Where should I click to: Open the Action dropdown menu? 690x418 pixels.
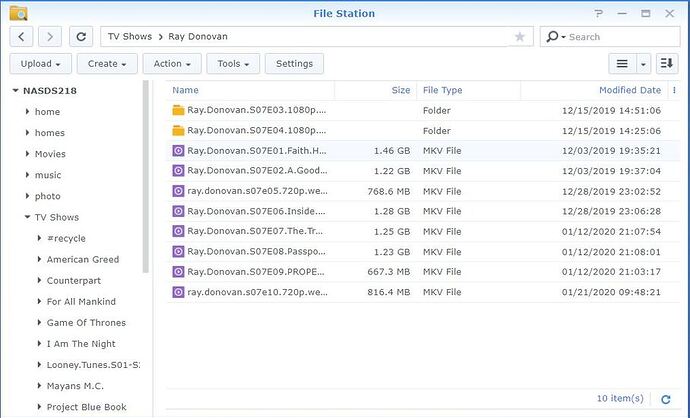pyautogui.click(x=172, y=64)
